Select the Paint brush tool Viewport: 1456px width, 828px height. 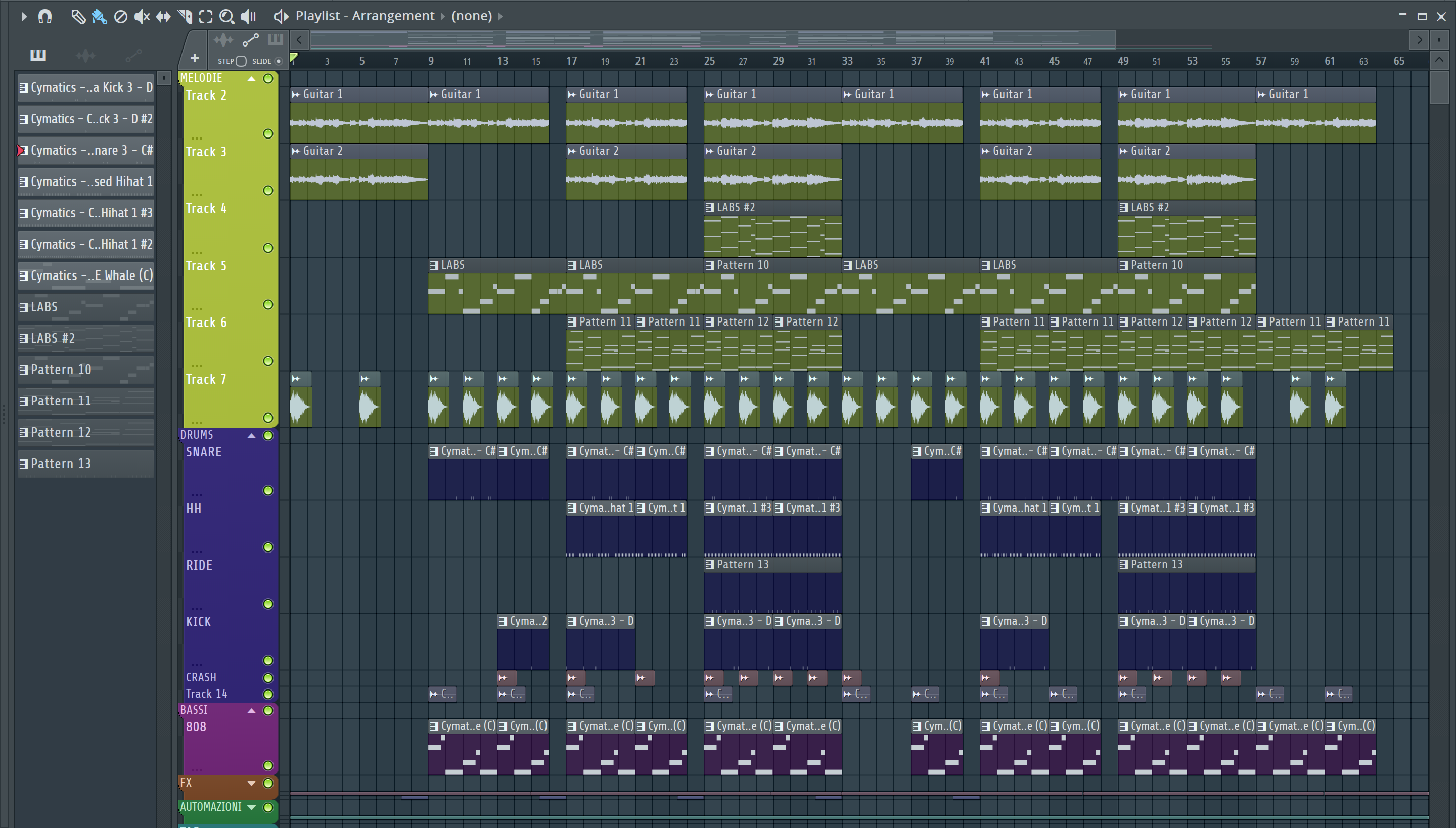pos(99,17)
